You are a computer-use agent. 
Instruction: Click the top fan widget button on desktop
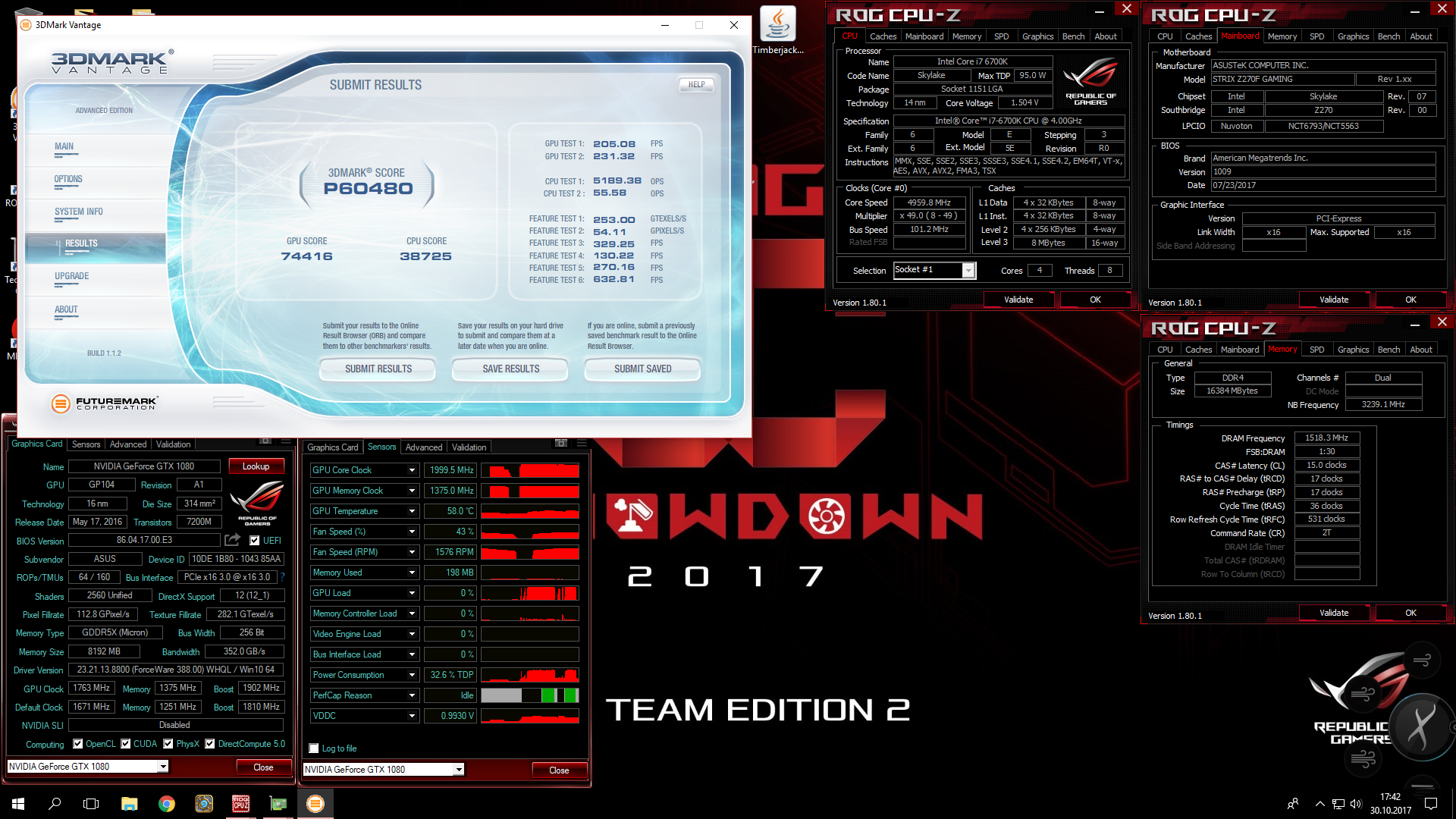click(x=1422, y=661)
